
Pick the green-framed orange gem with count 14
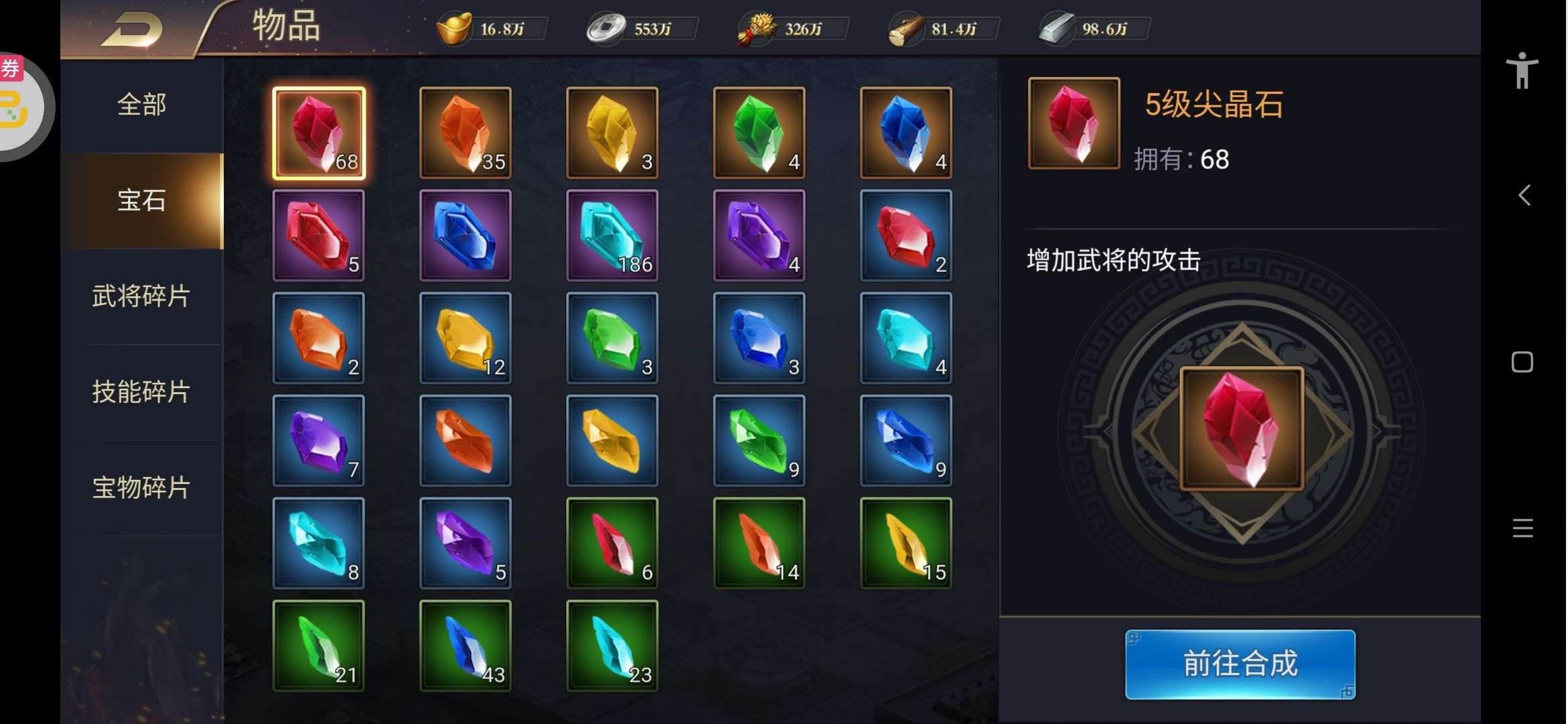759,543
